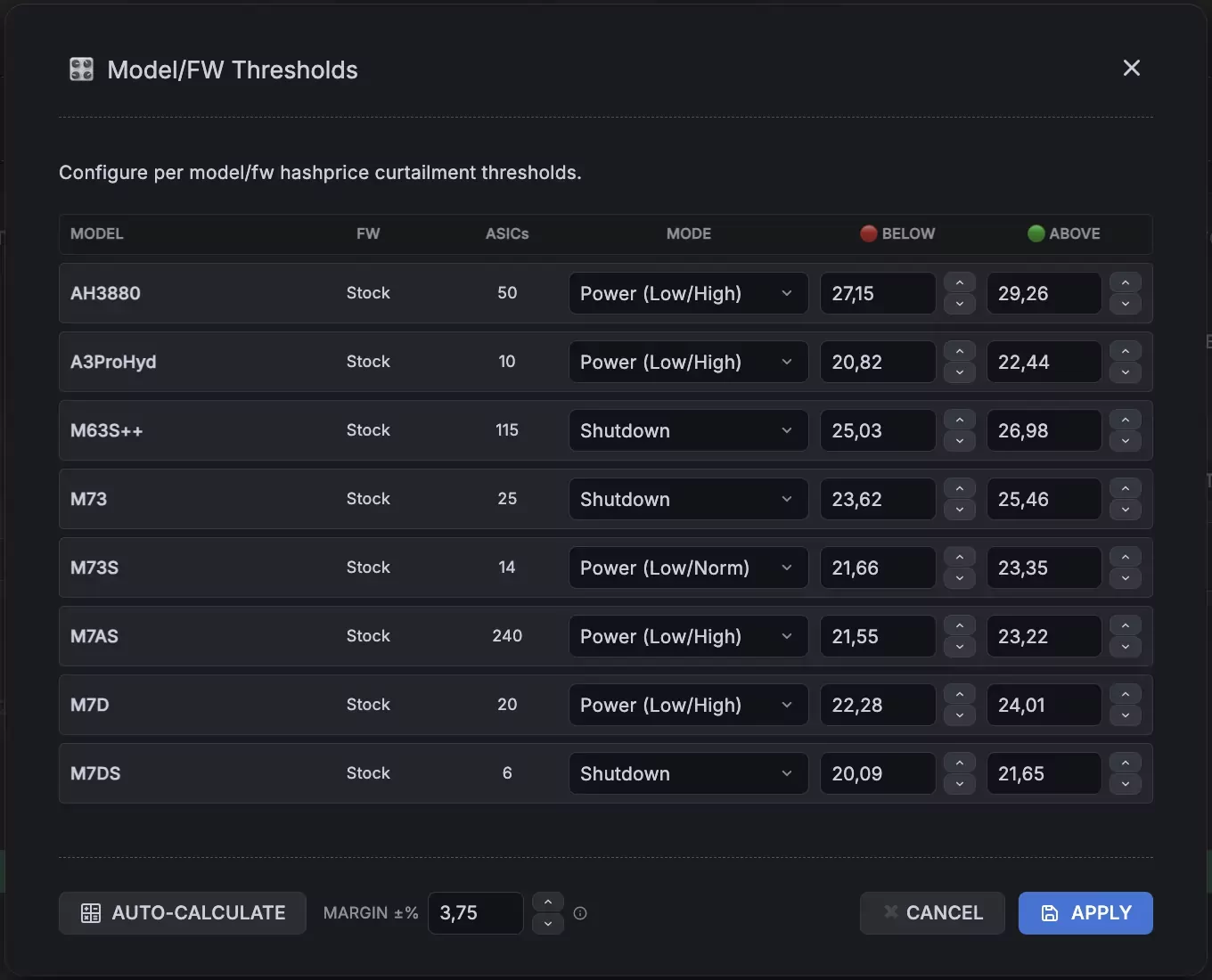Click the CANCEL button
Screen dimensions: 1212x980
click(x=932, y=913)
